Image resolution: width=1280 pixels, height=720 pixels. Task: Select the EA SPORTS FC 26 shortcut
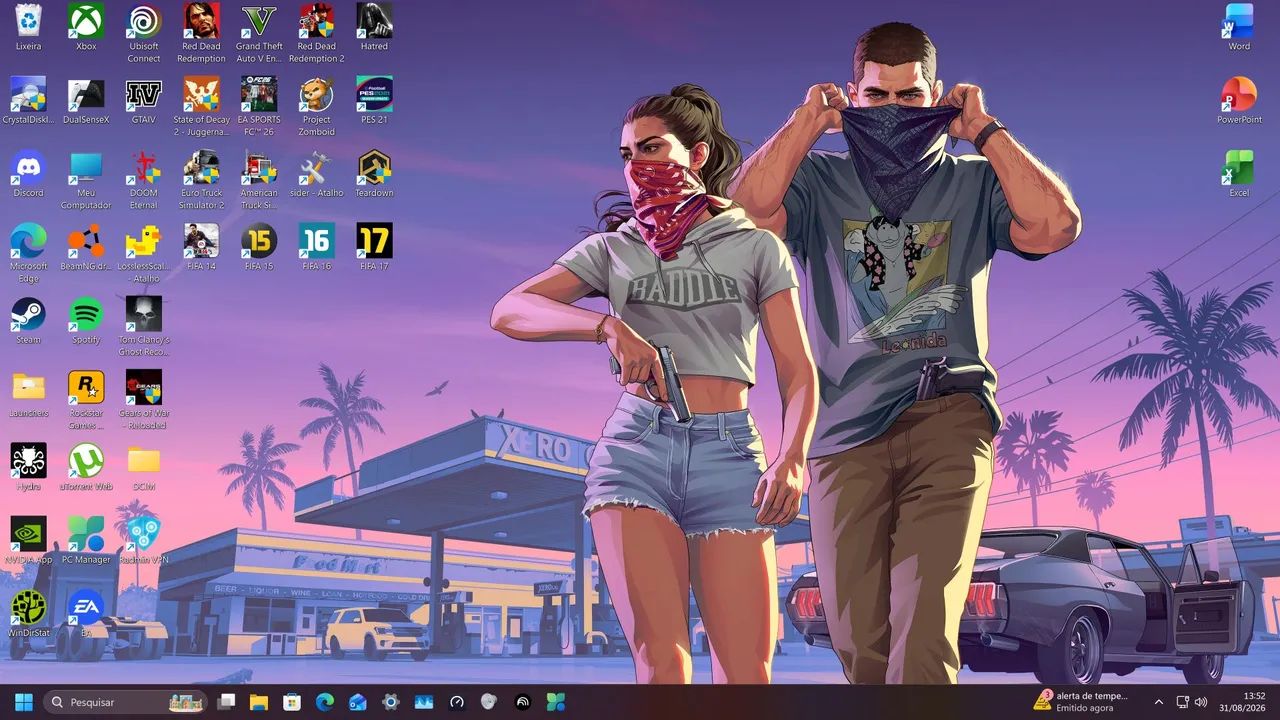coord(259,106)
